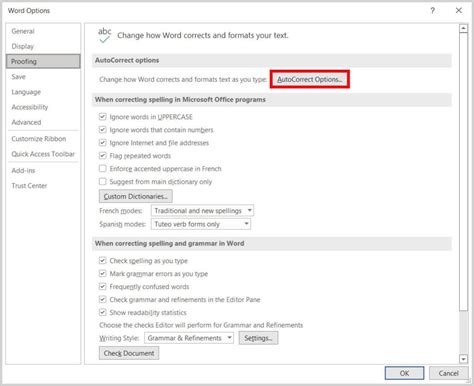Click the help question mark icon
Viewport: 474px width, 386px height.
[432, 11]
